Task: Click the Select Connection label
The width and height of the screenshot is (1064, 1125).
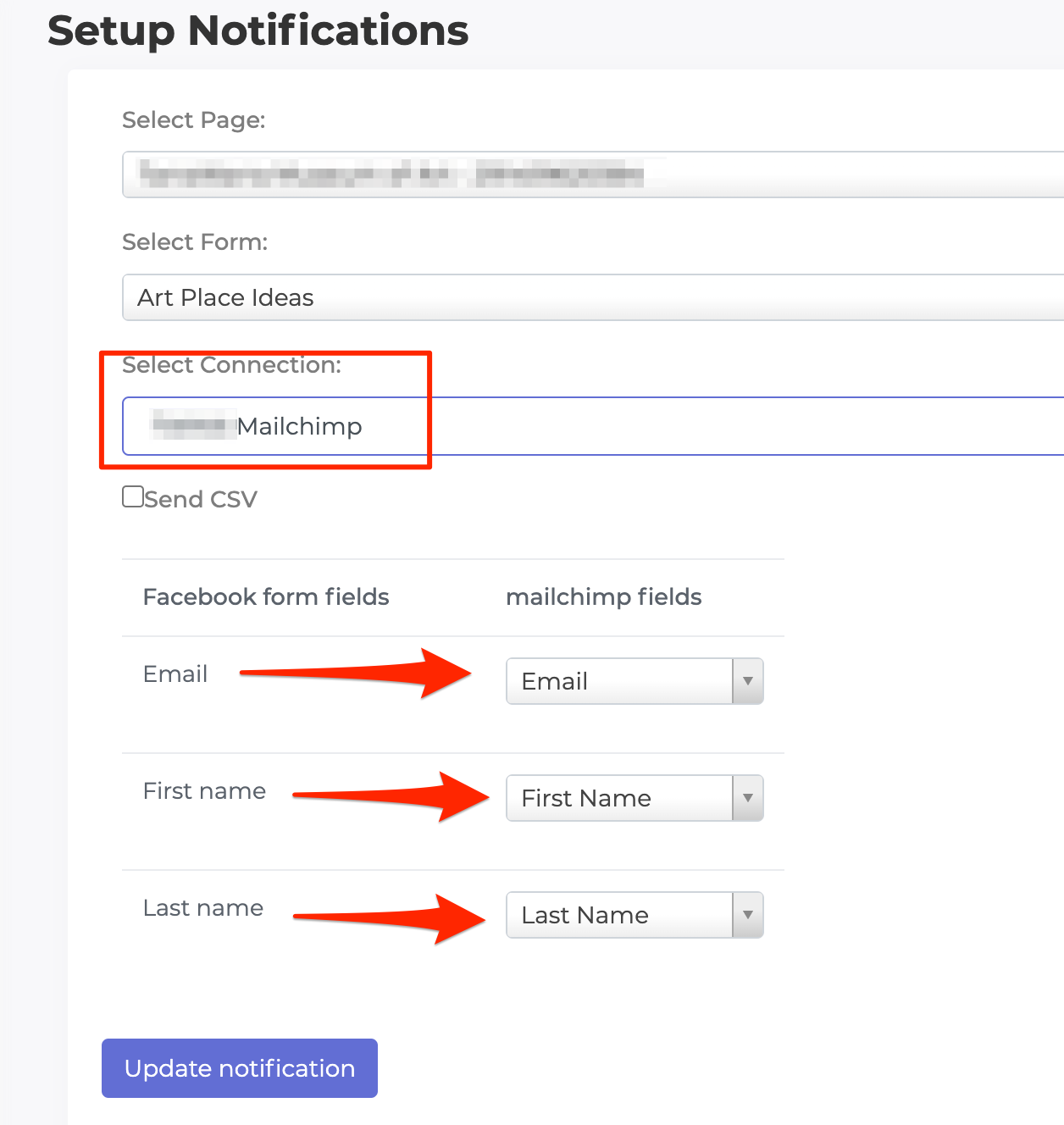Action: (232, 365)
